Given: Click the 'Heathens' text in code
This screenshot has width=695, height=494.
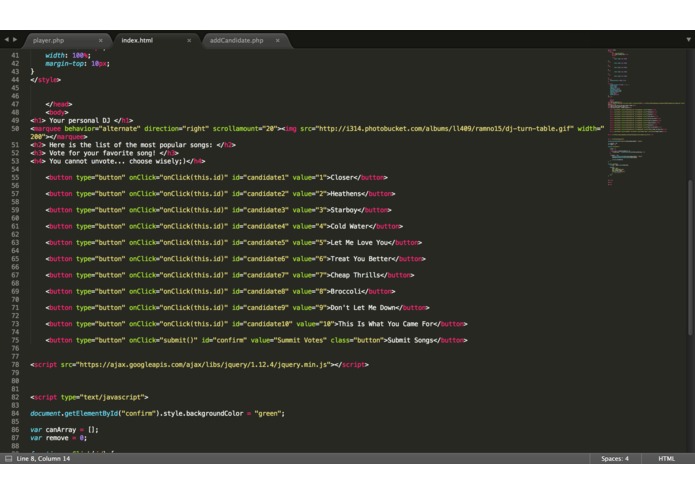Looking at the screenshot, I should [x=346, y=194].
